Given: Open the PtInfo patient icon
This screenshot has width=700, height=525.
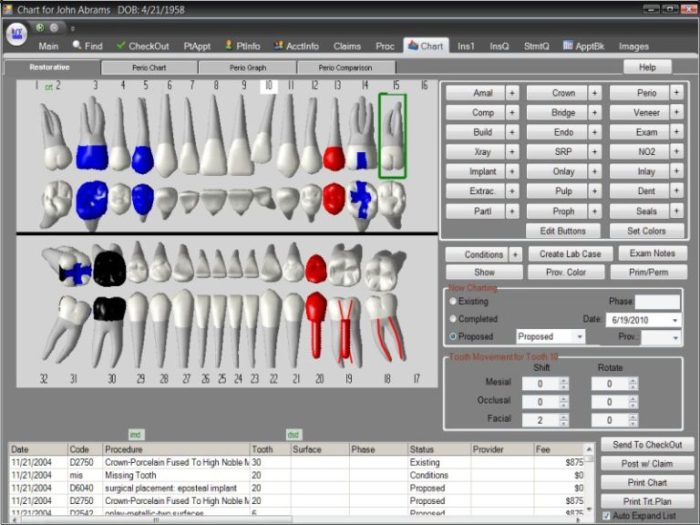Looking at the screenshot, I should 228,45.
